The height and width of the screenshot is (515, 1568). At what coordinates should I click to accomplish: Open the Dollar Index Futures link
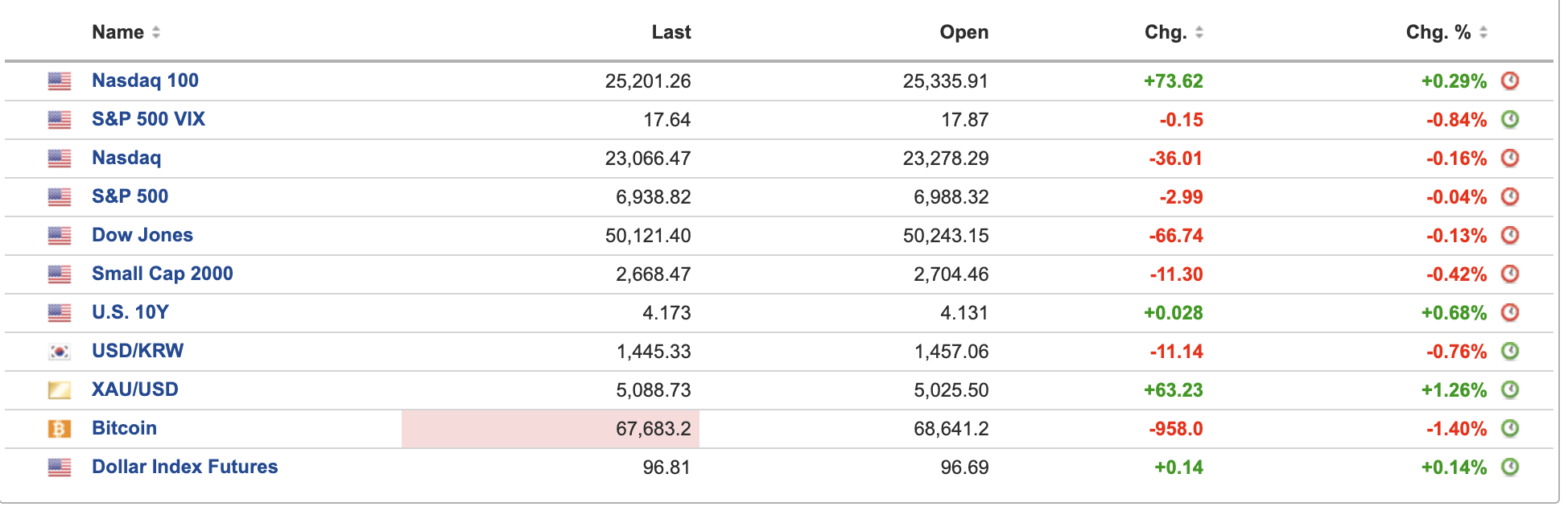tap(184, 467)
